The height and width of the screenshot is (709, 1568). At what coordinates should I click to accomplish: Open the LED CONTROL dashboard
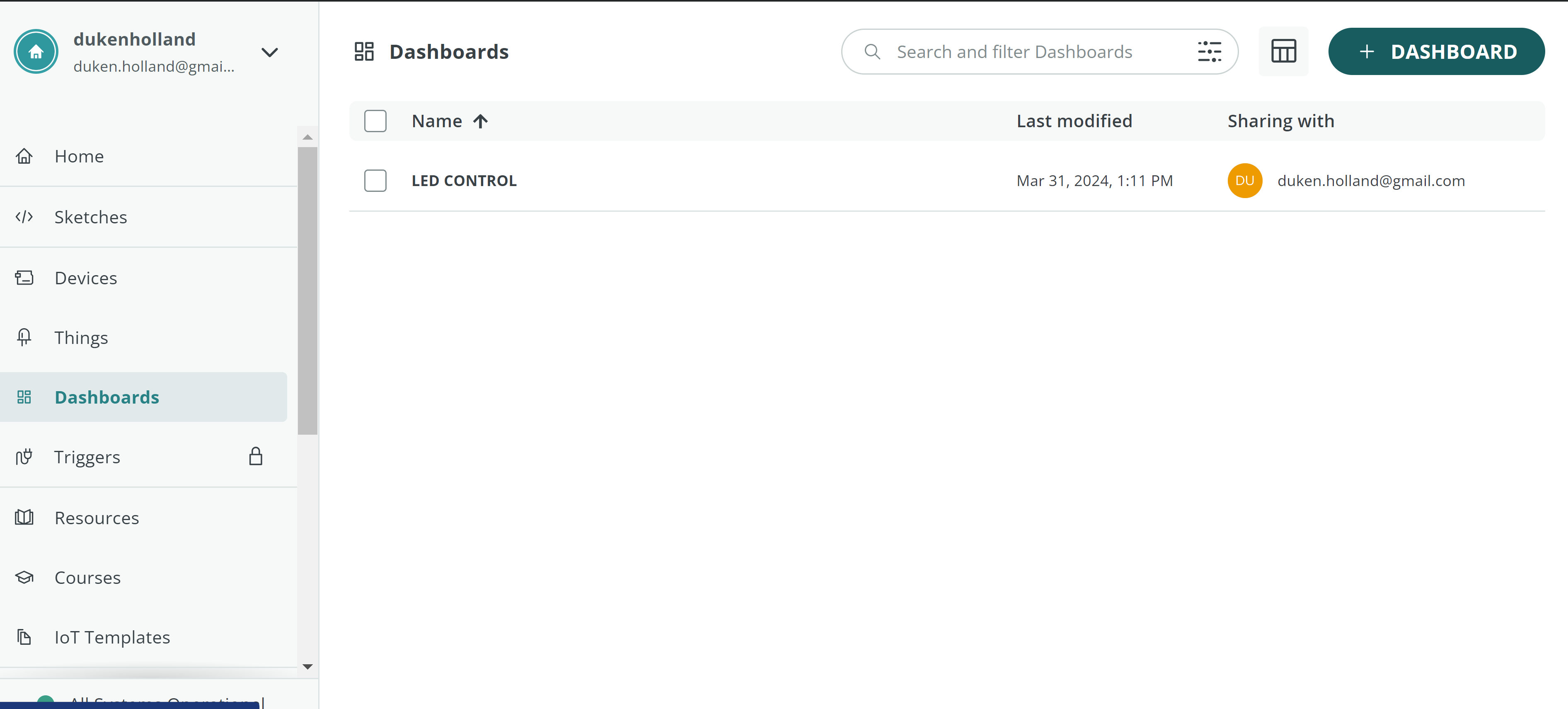pos(464,181)
